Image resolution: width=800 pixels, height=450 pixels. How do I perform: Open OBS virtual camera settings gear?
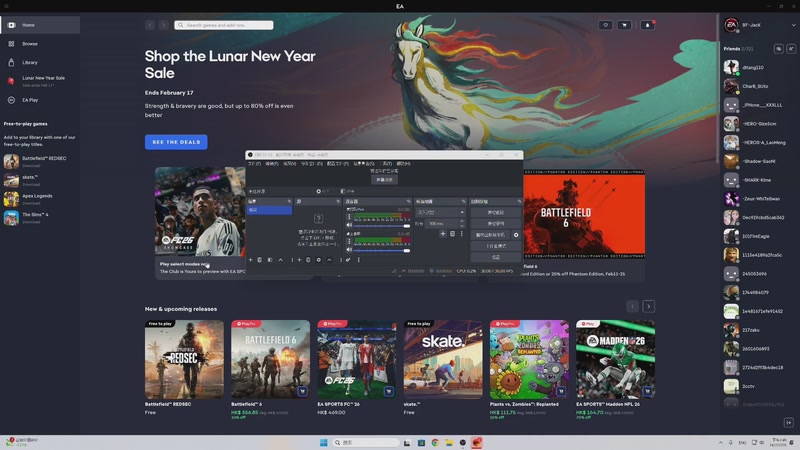point(516,235)
